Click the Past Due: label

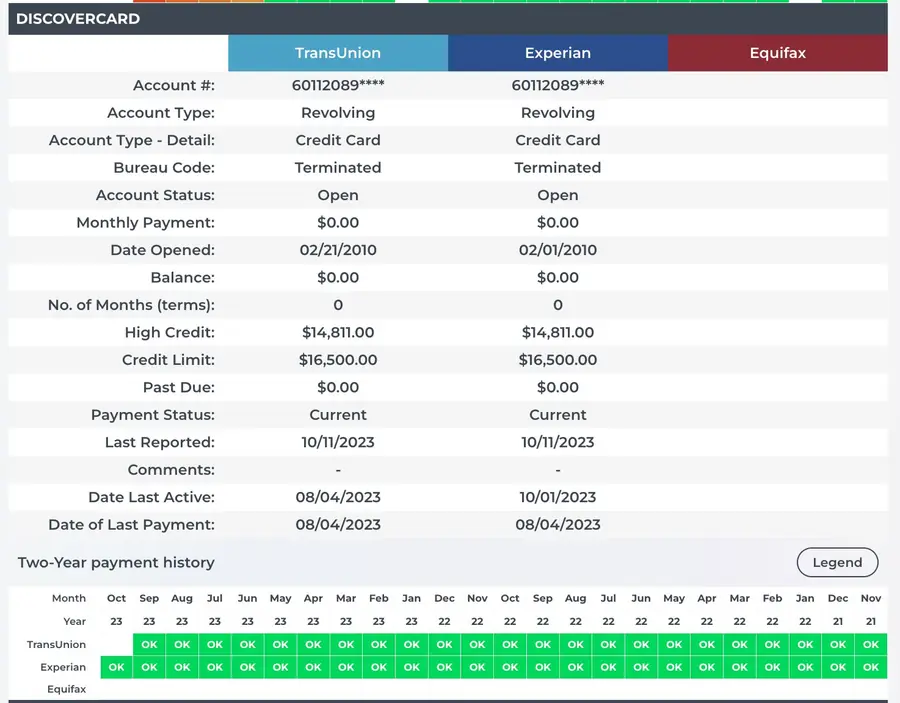(x=179, y=387)
